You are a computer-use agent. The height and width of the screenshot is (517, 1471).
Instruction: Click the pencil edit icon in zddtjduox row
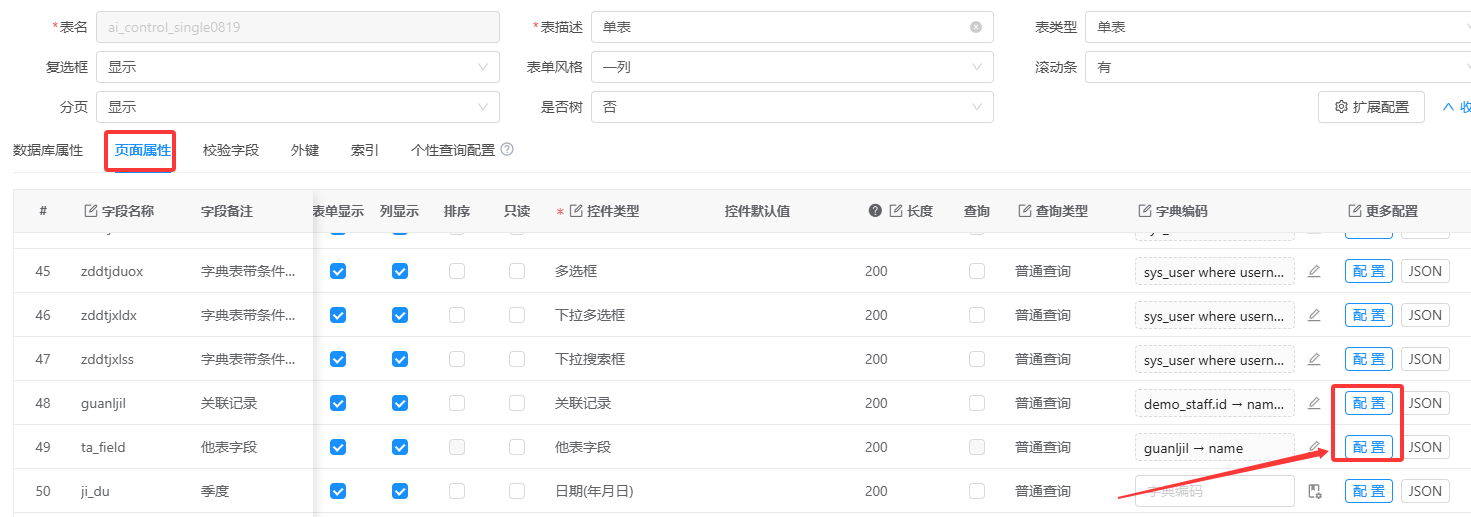click(x=1314, y=271)
